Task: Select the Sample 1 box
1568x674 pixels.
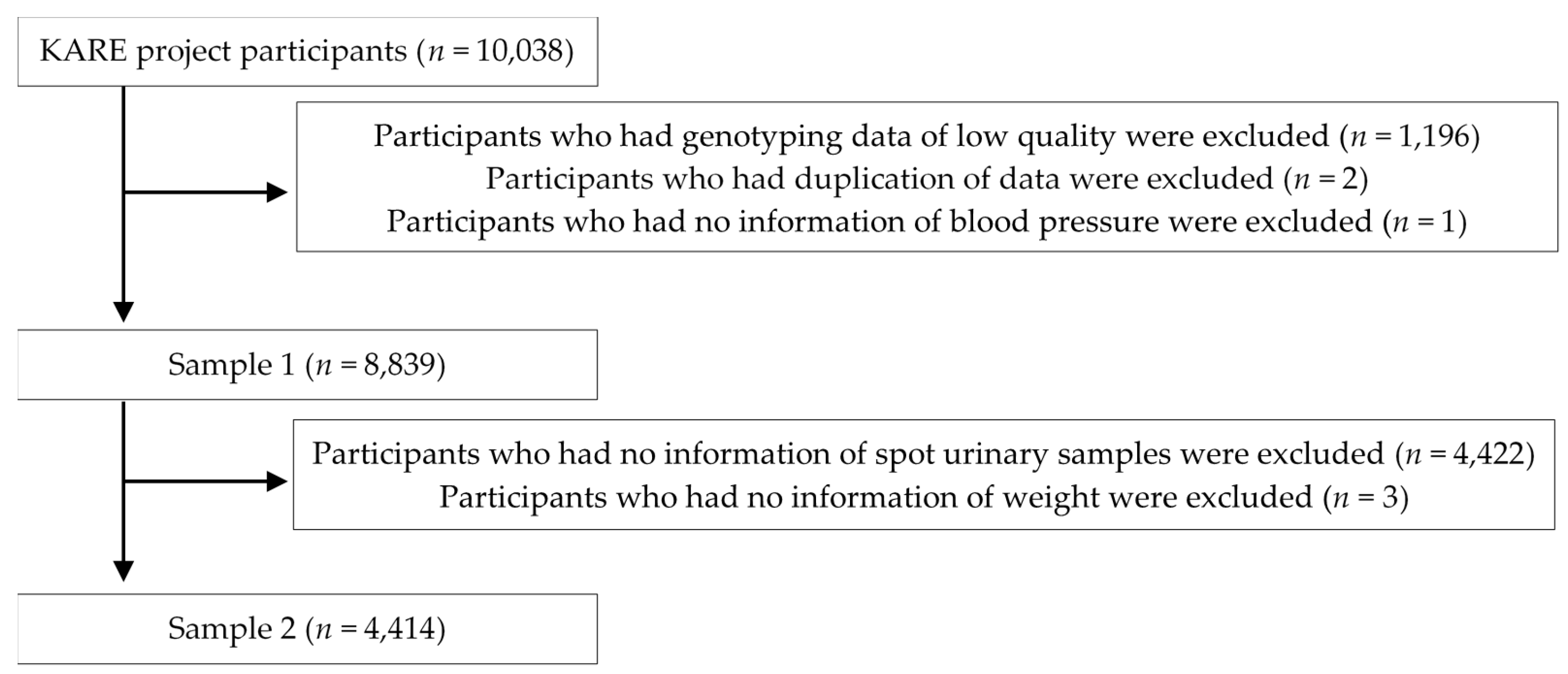Action: pos(307,364)
